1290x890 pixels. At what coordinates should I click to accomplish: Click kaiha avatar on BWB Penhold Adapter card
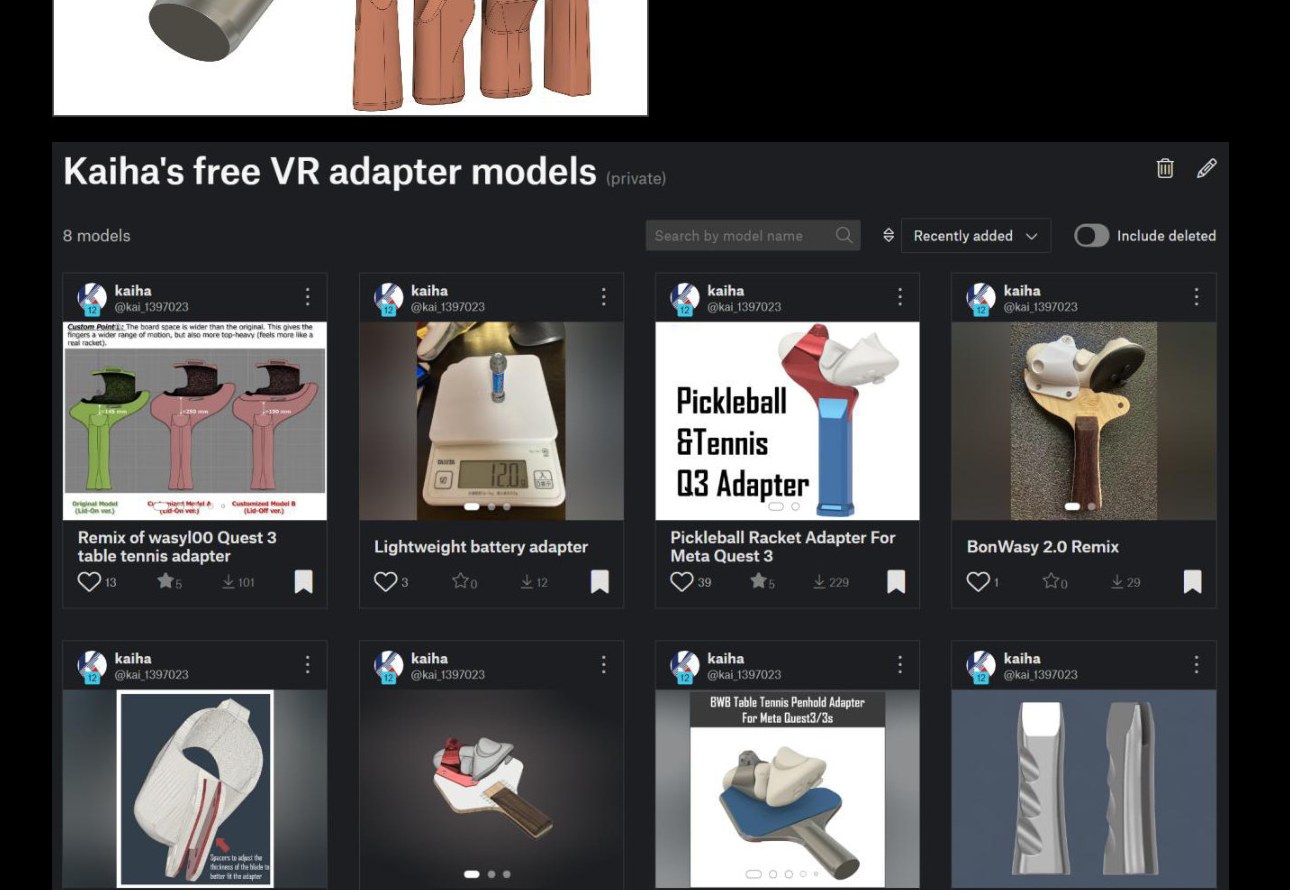(685, 666)
